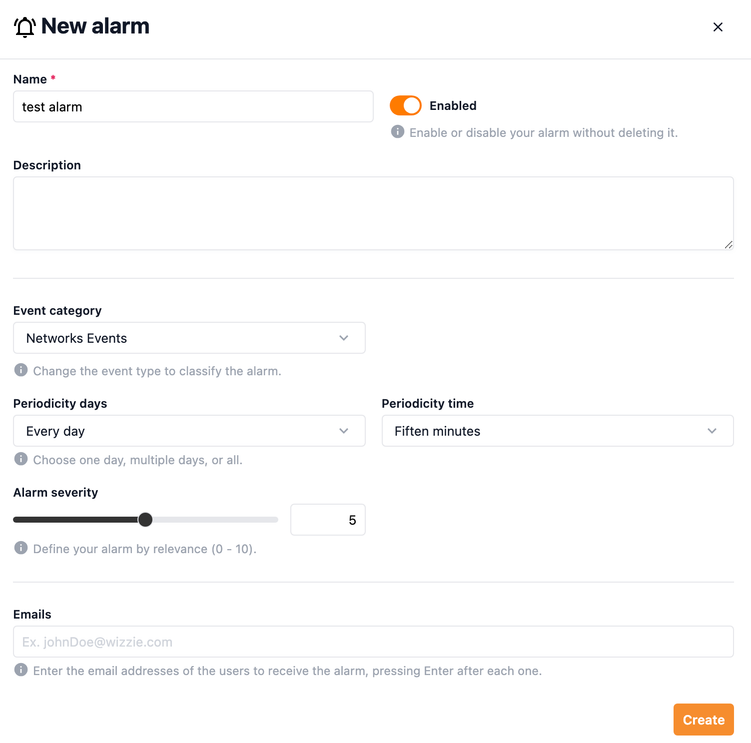Click the chevron arrow in Every day selector
The width and height of the screenshot is (751, 743).
point(344,431)
